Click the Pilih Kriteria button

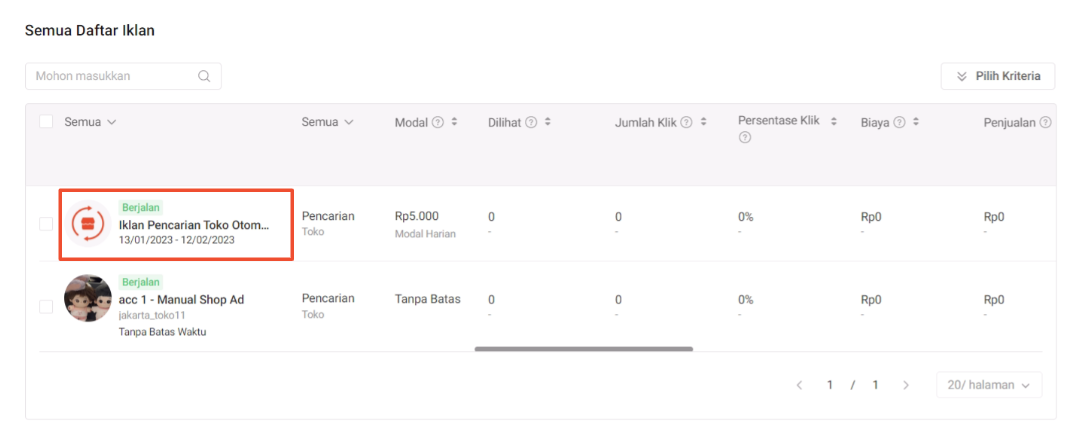click(x=998, y=76)
